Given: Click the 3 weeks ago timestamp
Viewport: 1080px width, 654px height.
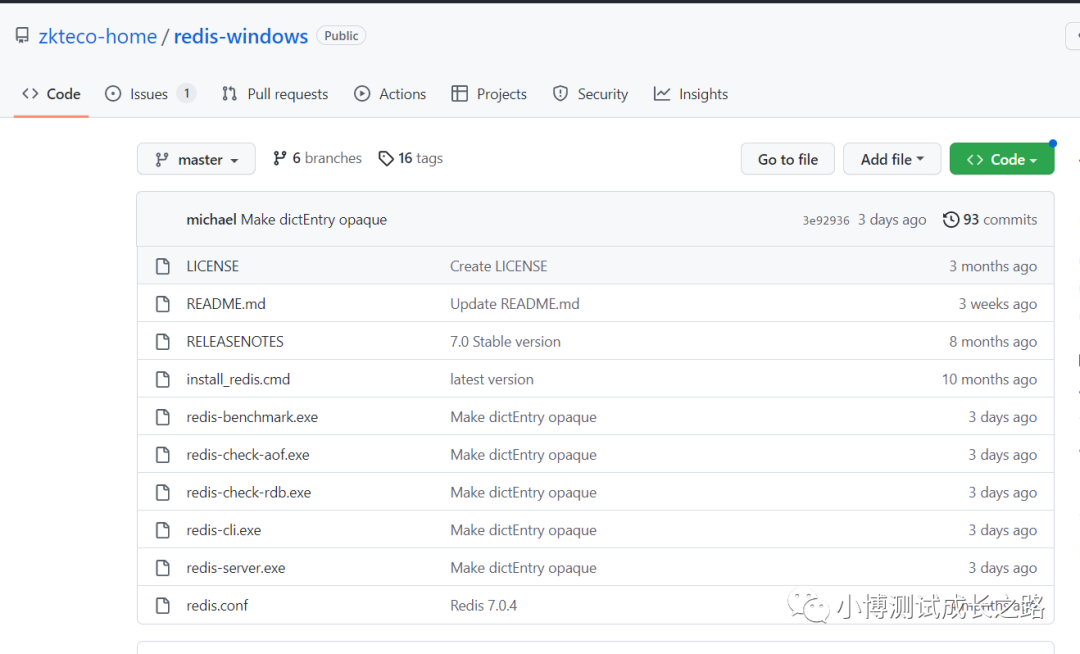Looking at the screenshot, I should [997, 304].
